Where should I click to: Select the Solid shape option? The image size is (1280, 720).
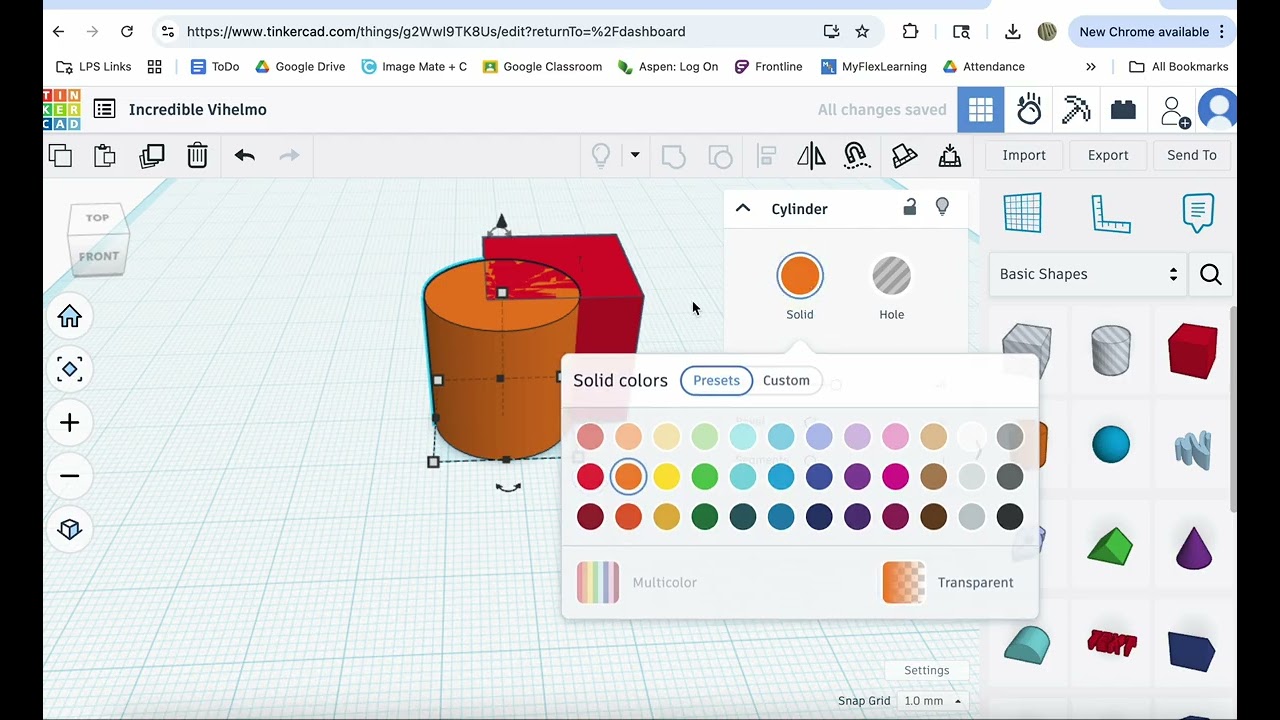(x=800, y=287)
